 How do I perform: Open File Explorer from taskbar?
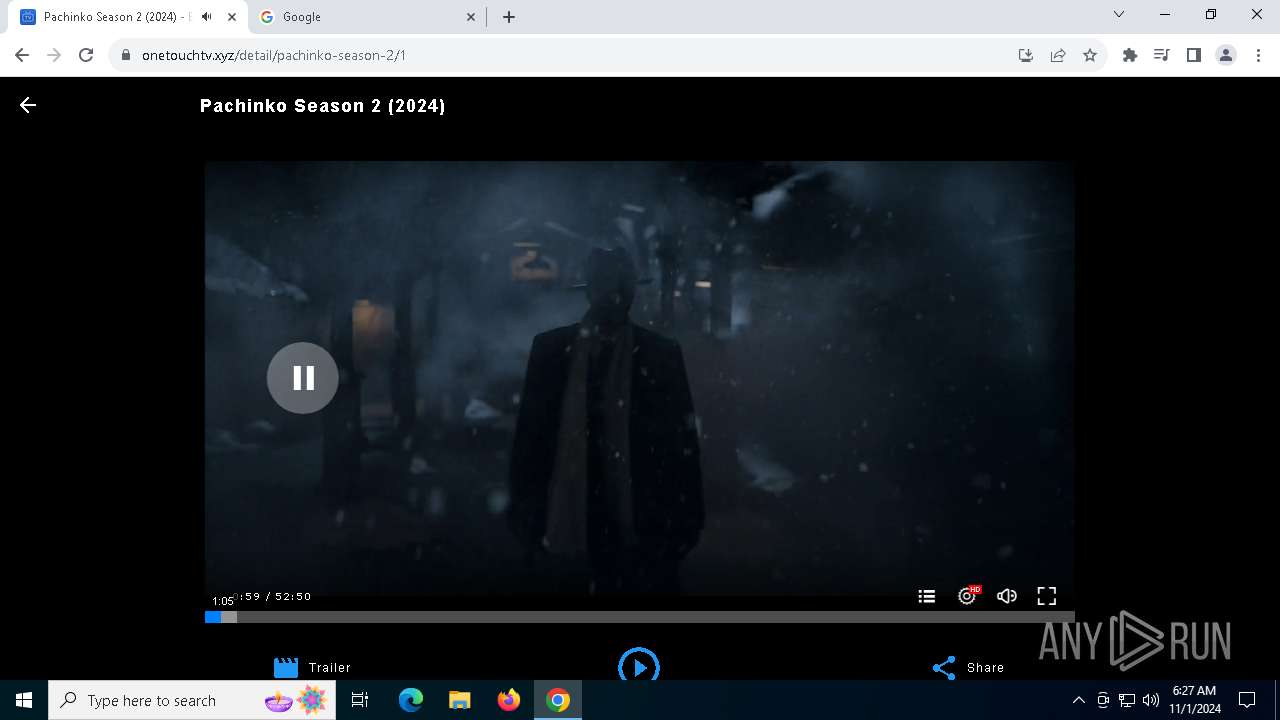(460, 700)
